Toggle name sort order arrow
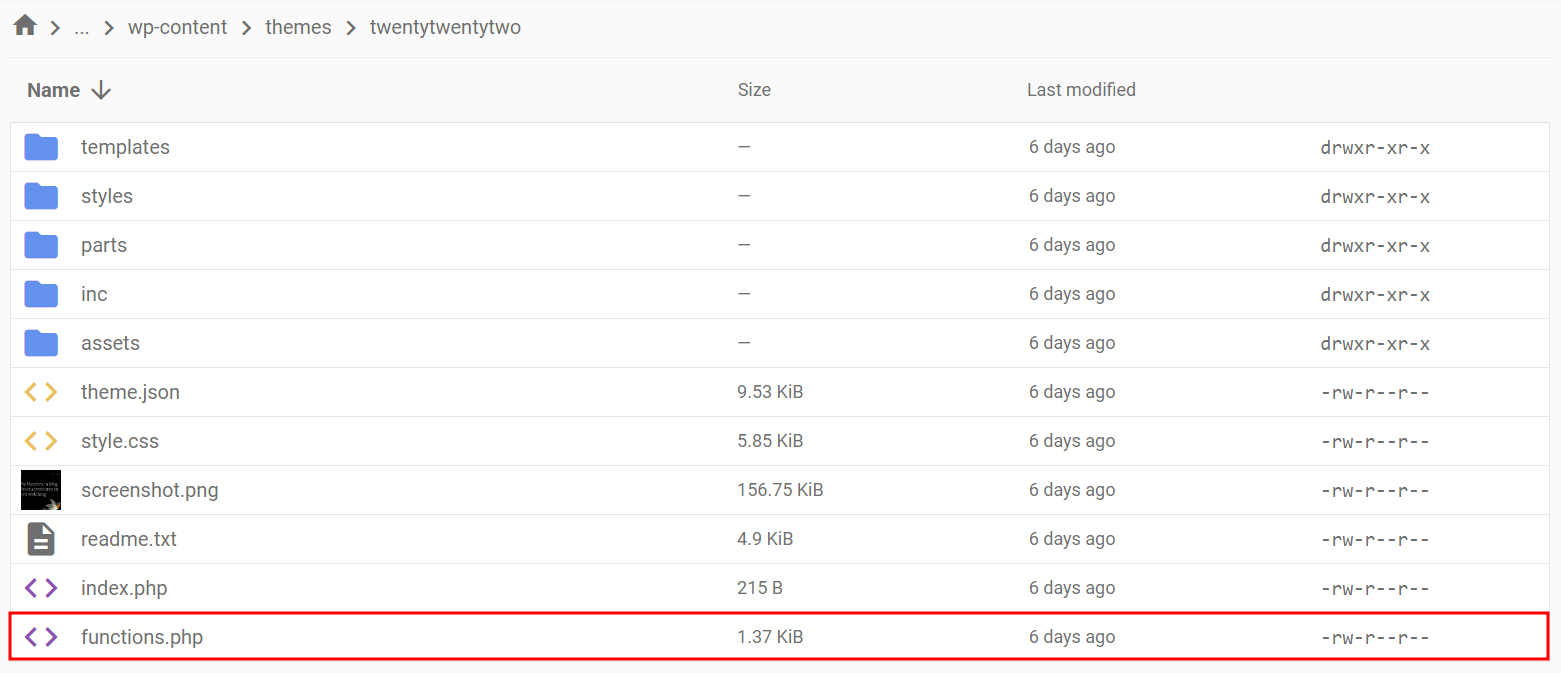This screenshot has width=1561, height=673. 101,90
